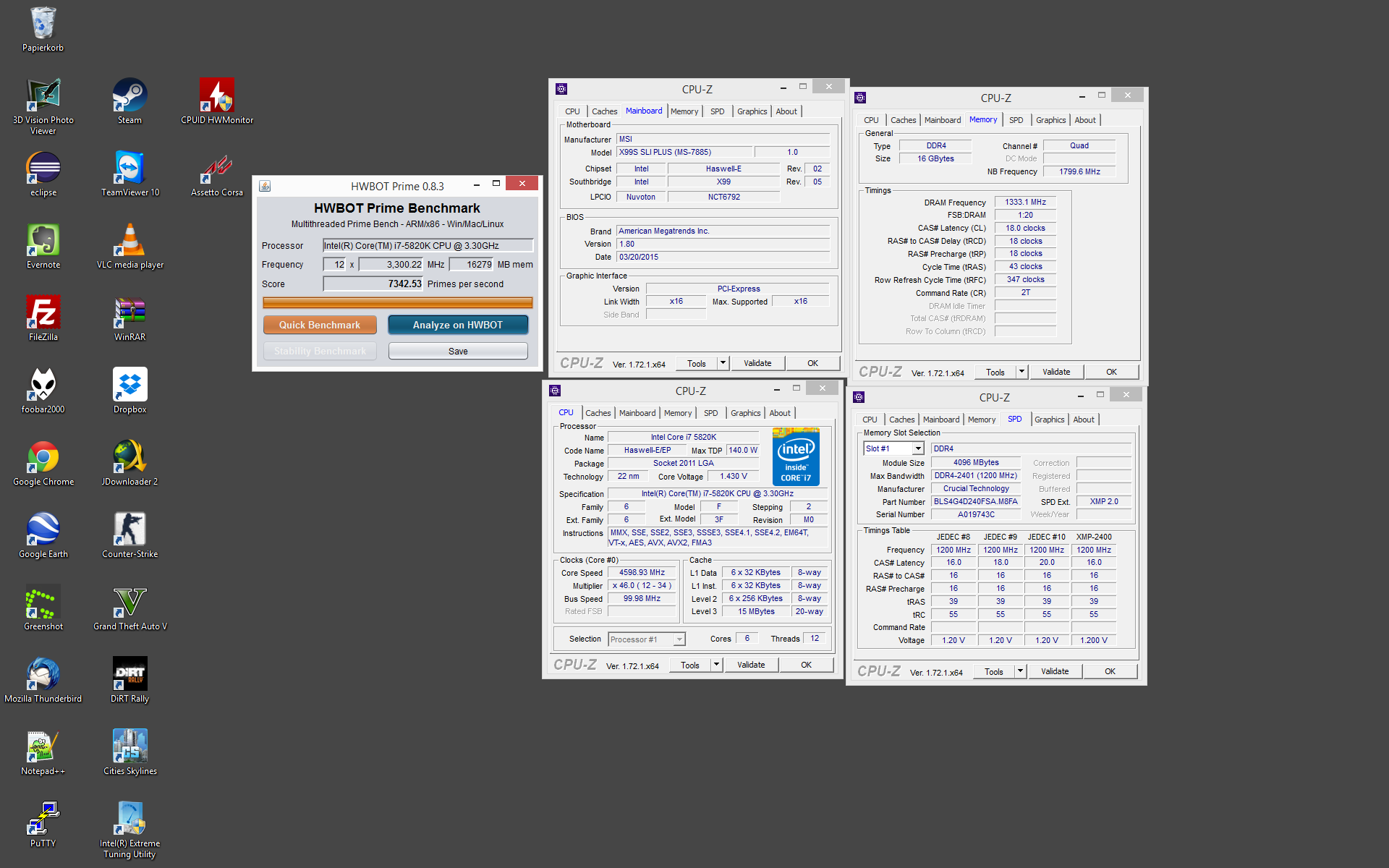This screenshot has height=868, width=1389.
Task: Launch Mozilla Thunderbird desktop icon
Action: [43, 680]
